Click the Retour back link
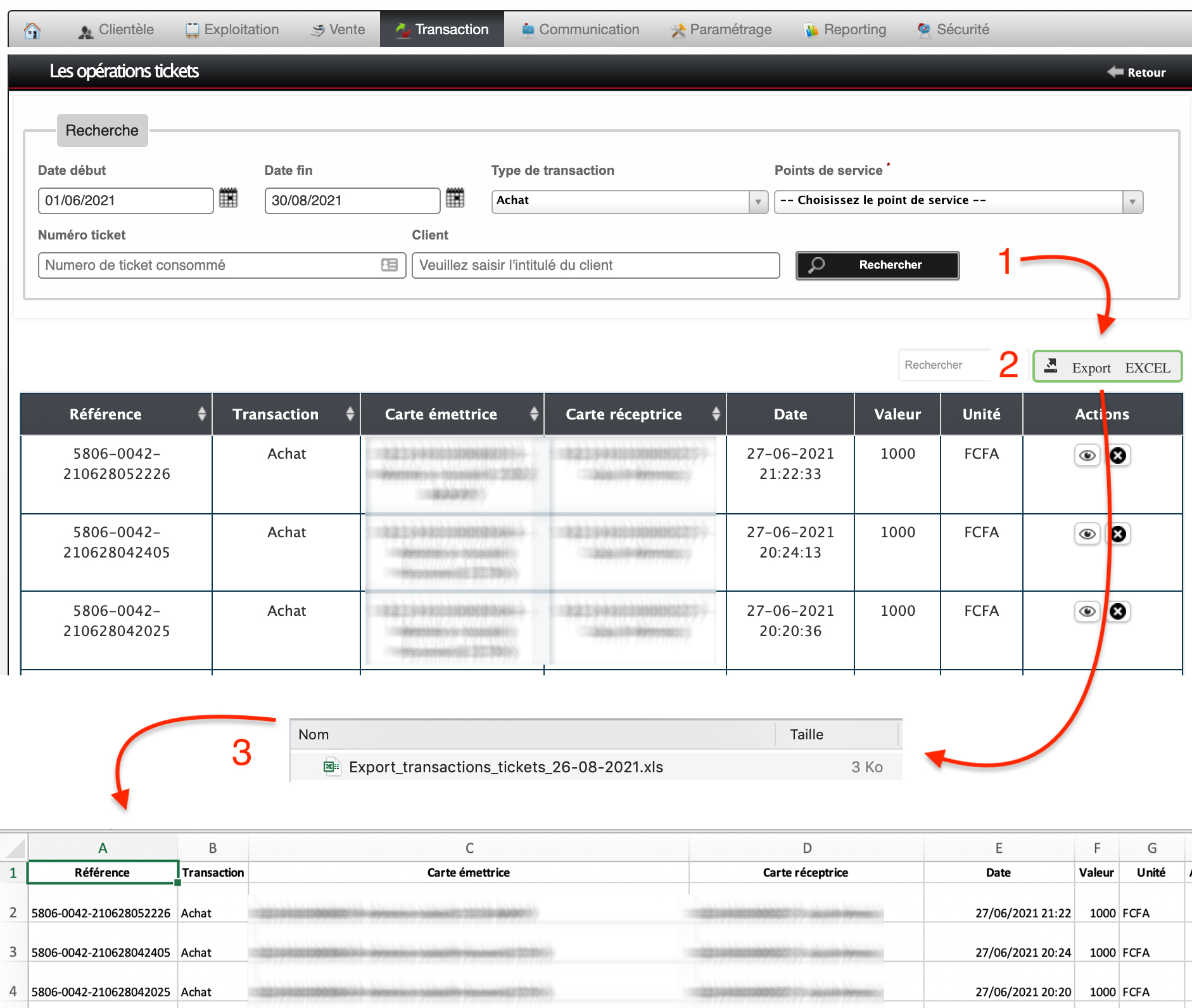This screenshot has width=1192, height=1008. click(1138, 72)
